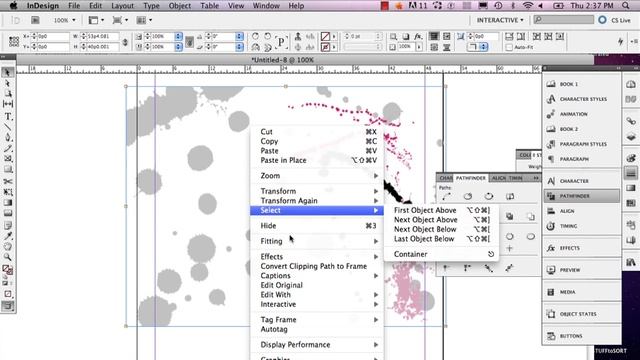Open the view options dropdown in the application bar

97,20
